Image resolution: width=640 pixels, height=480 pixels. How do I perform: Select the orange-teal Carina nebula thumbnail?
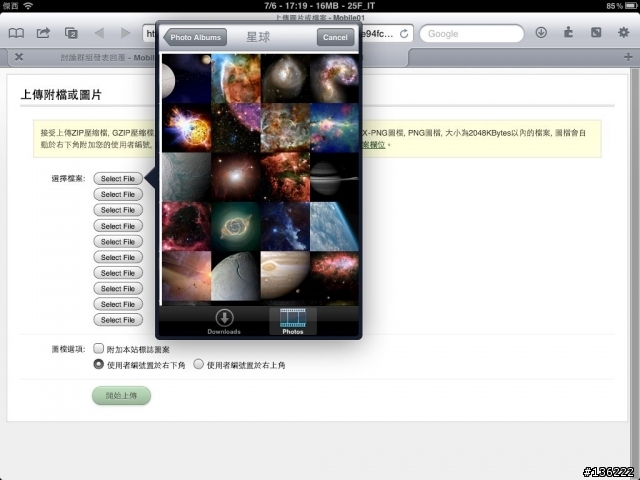click(236, 78)
